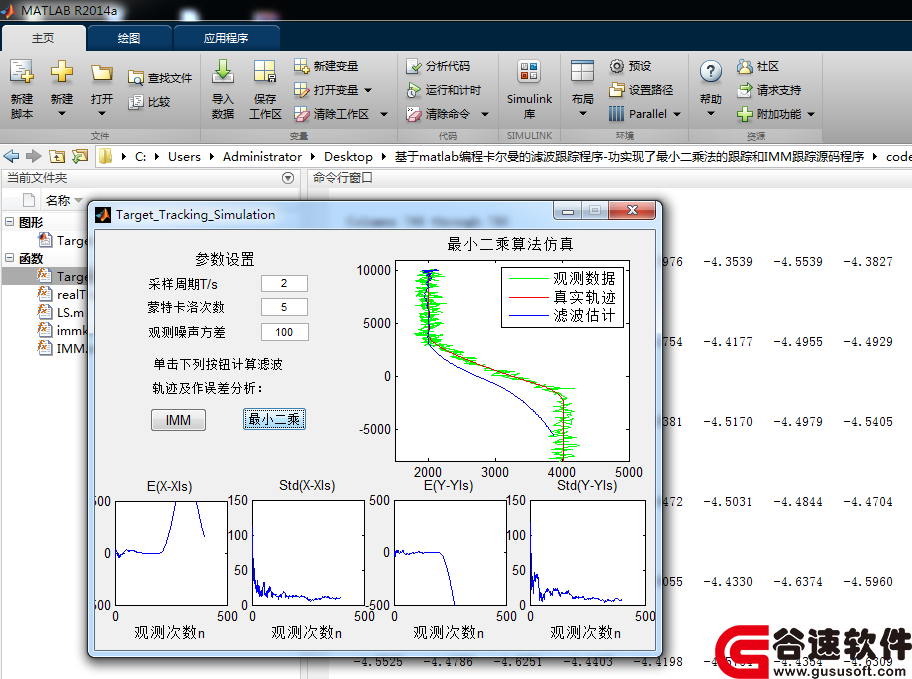Click the forward navigation arrow in address bar

pos(34,156)
